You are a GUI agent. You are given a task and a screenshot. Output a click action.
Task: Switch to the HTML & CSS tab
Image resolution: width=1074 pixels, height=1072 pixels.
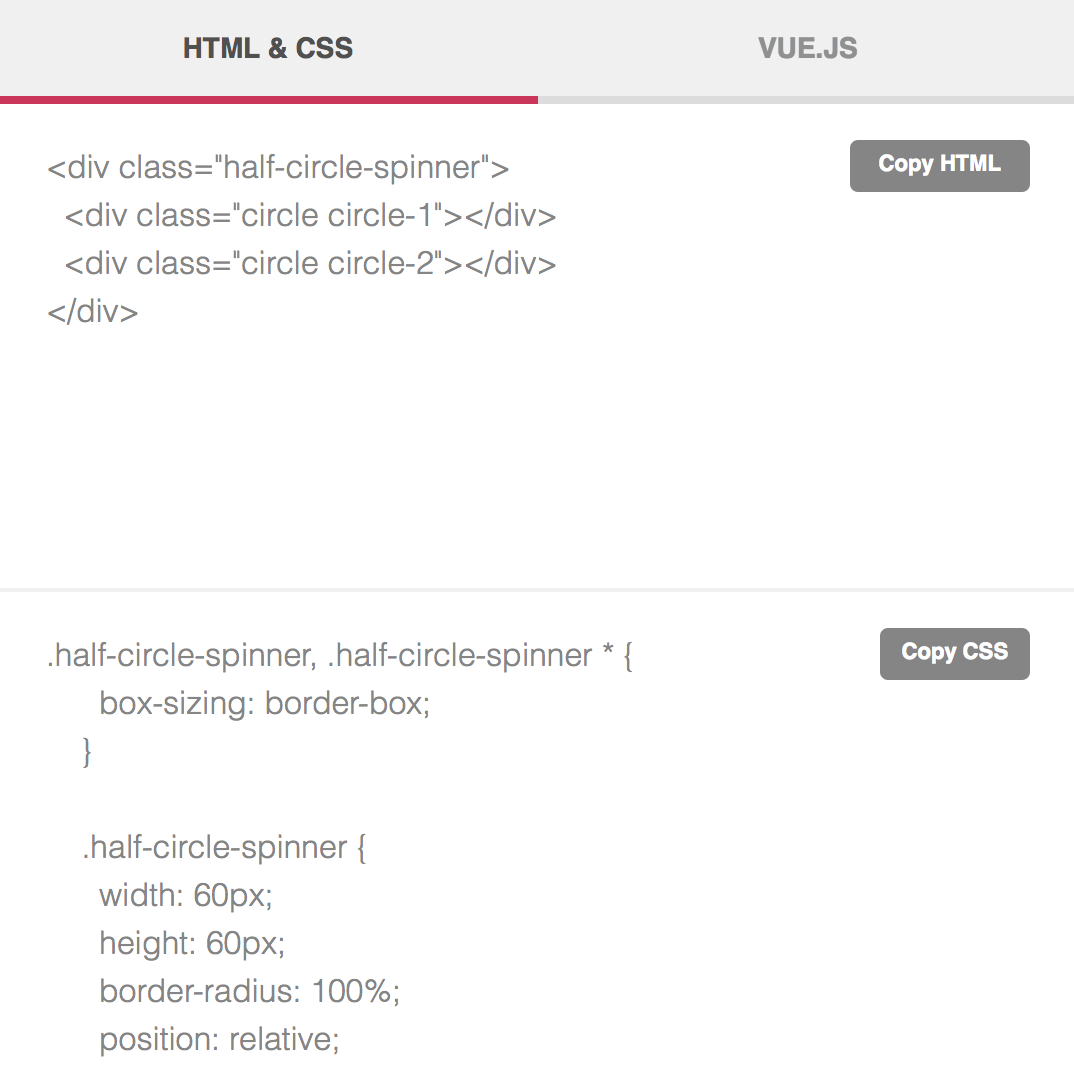coord(268,48)
